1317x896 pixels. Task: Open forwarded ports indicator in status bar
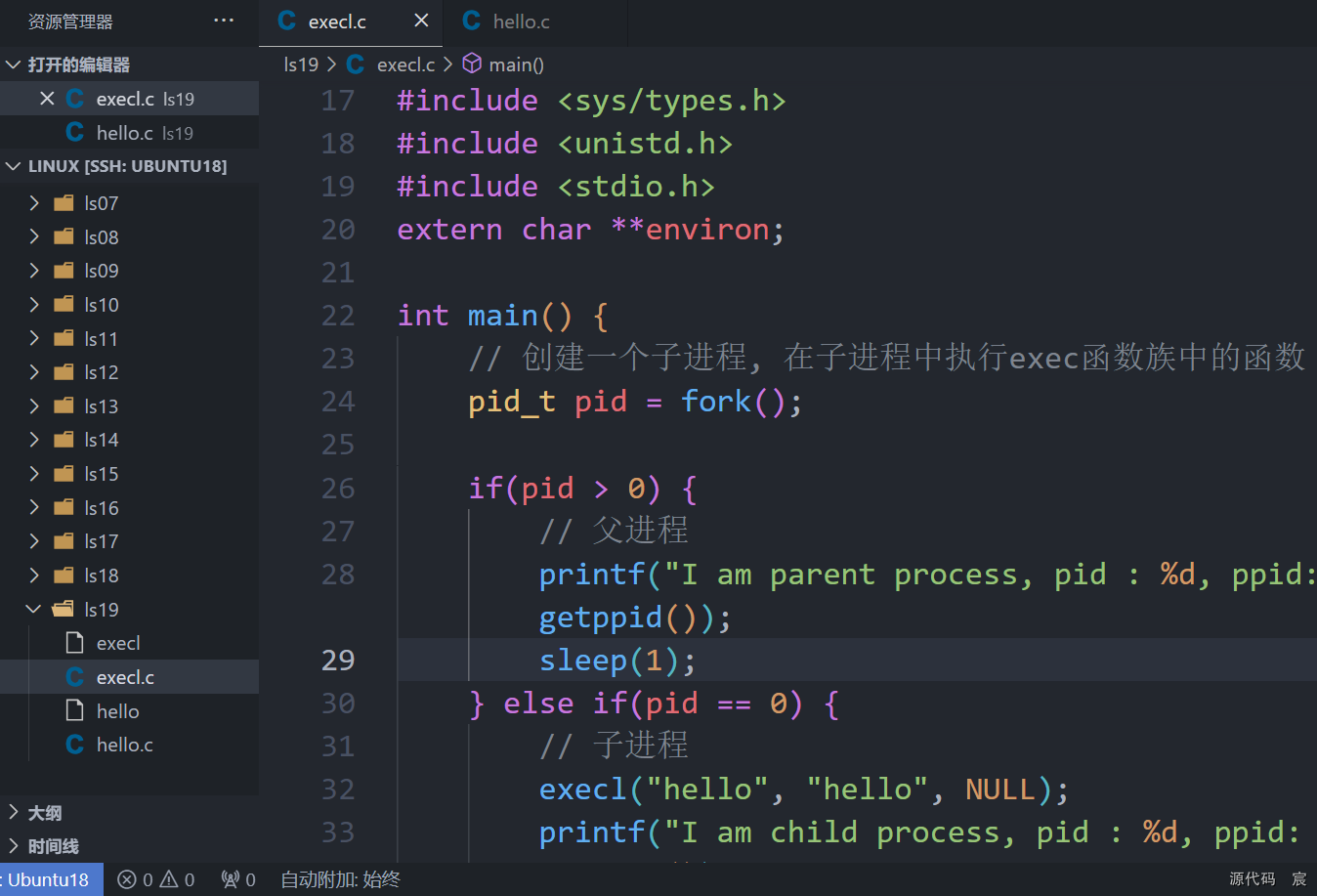(x=238, y=879)
